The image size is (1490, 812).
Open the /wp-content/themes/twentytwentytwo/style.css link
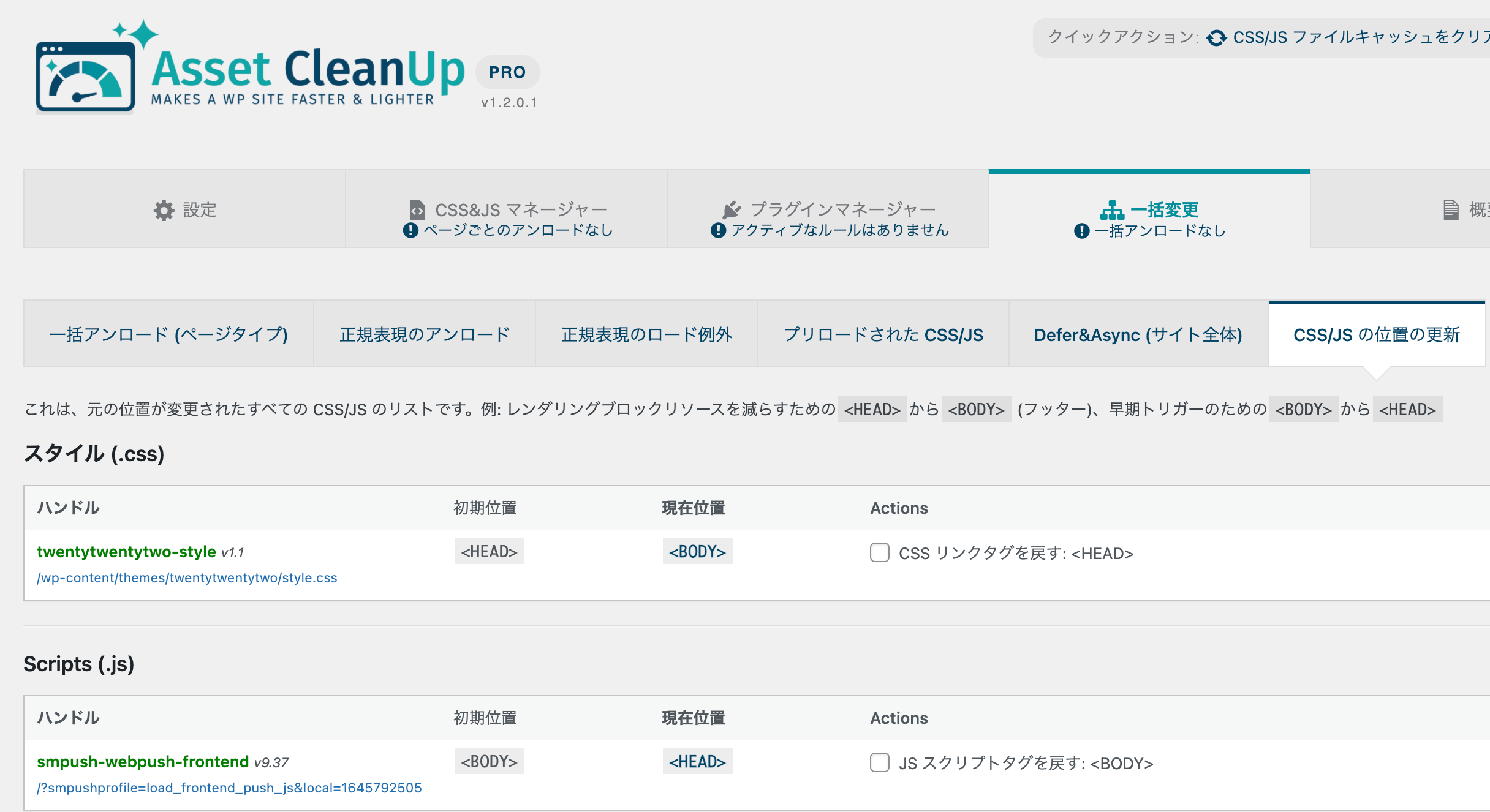click(187, 578)
